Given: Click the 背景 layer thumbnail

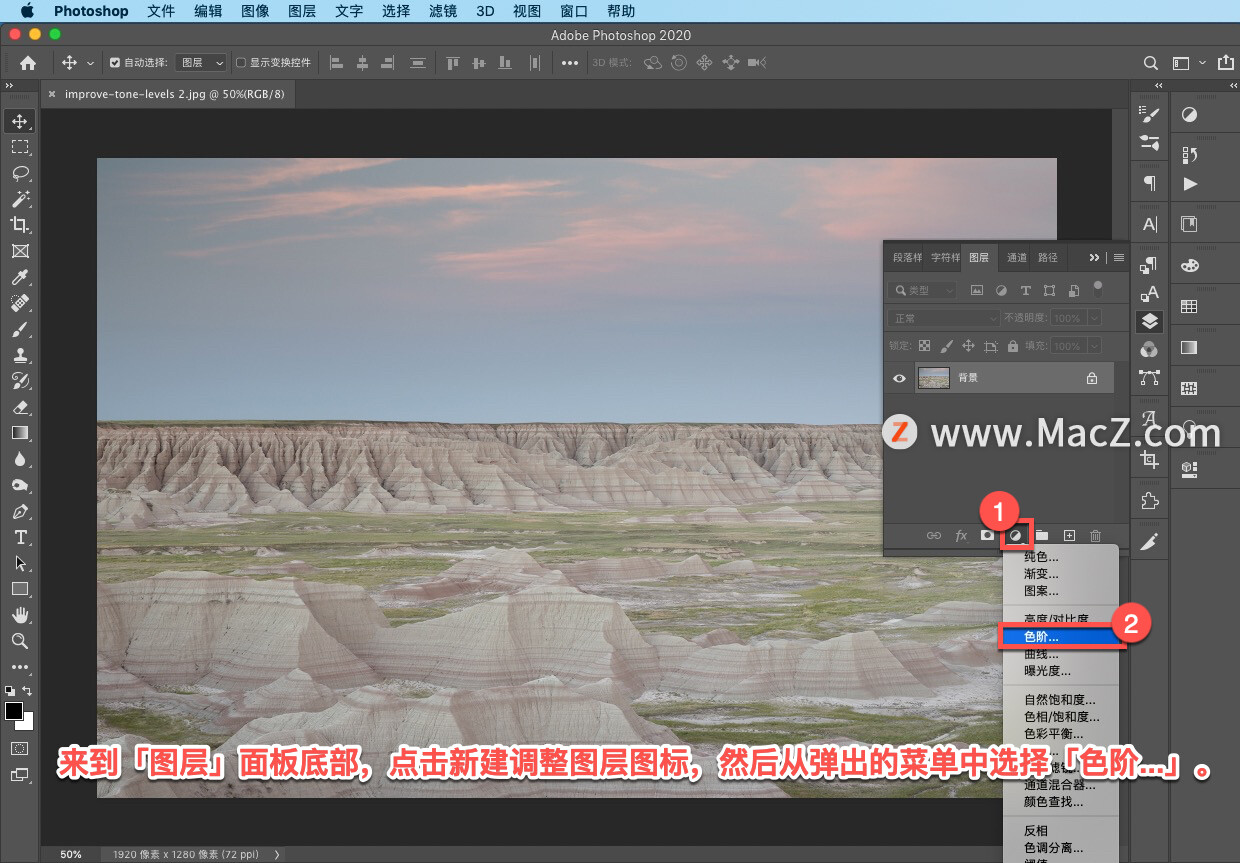Looking at the screenshot, I should pos(933,378).
